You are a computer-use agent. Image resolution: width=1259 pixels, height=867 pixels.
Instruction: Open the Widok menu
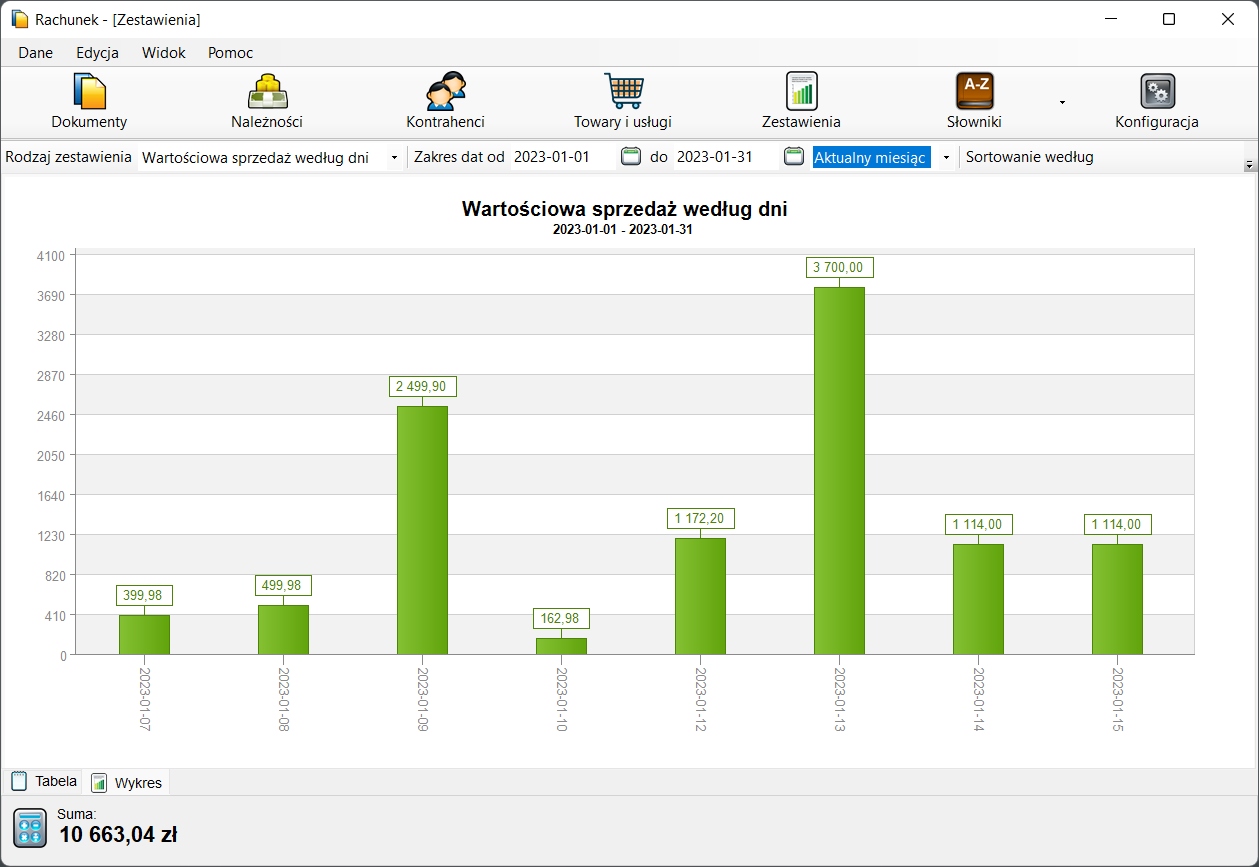click(x=163, y=53)
